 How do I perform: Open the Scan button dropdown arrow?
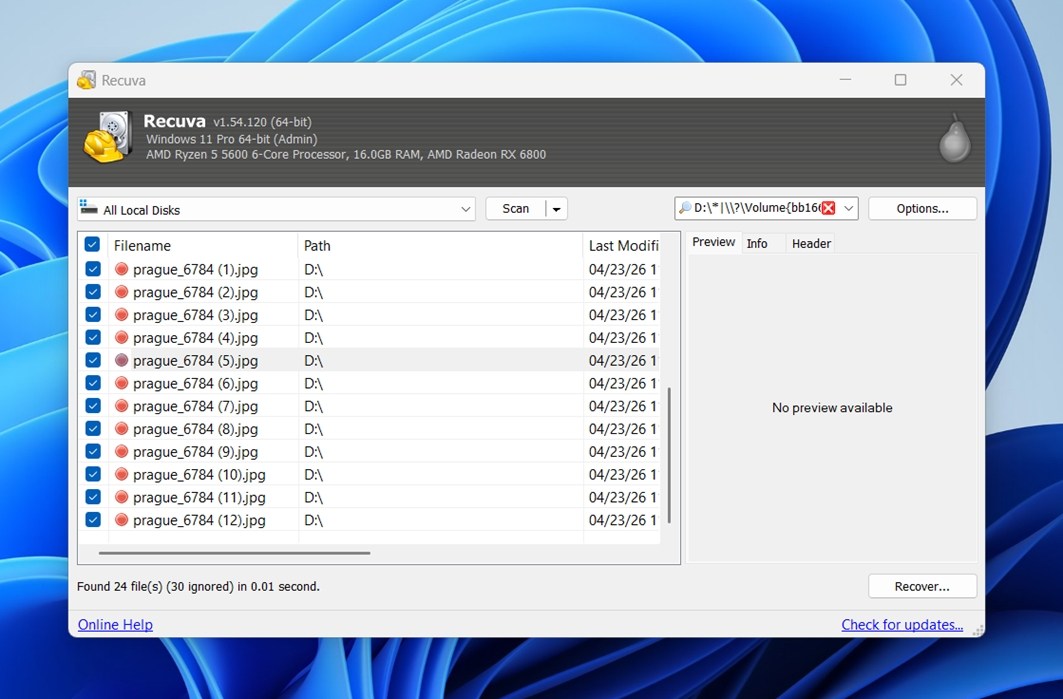(x=557, y=209)
